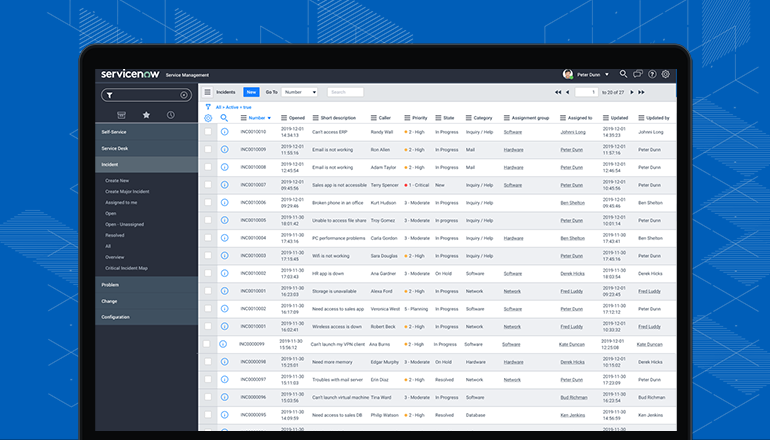Collapse Incident navigator section
Image resolution: width=770 pixels, height=440 pixels.
(146, 165)
